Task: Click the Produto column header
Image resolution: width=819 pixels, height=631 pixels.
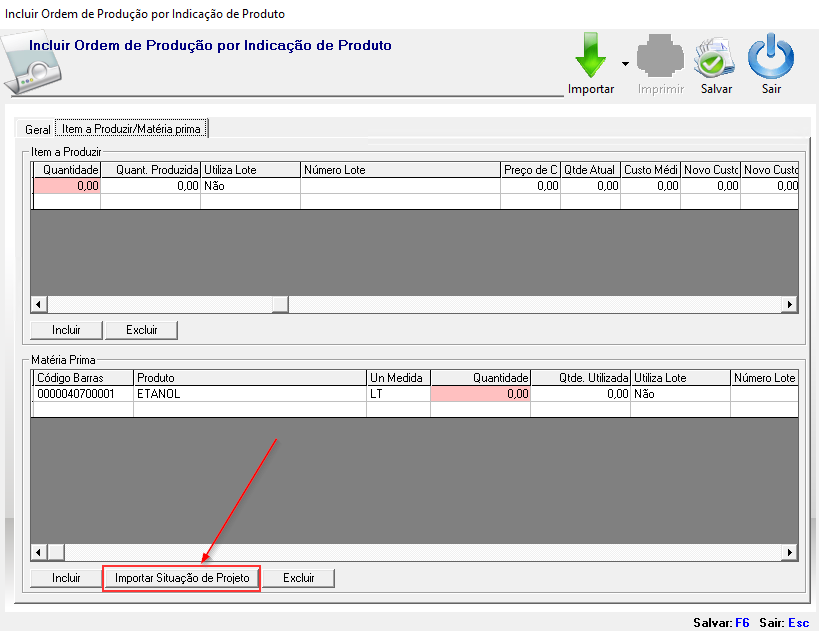Action: 250,378
